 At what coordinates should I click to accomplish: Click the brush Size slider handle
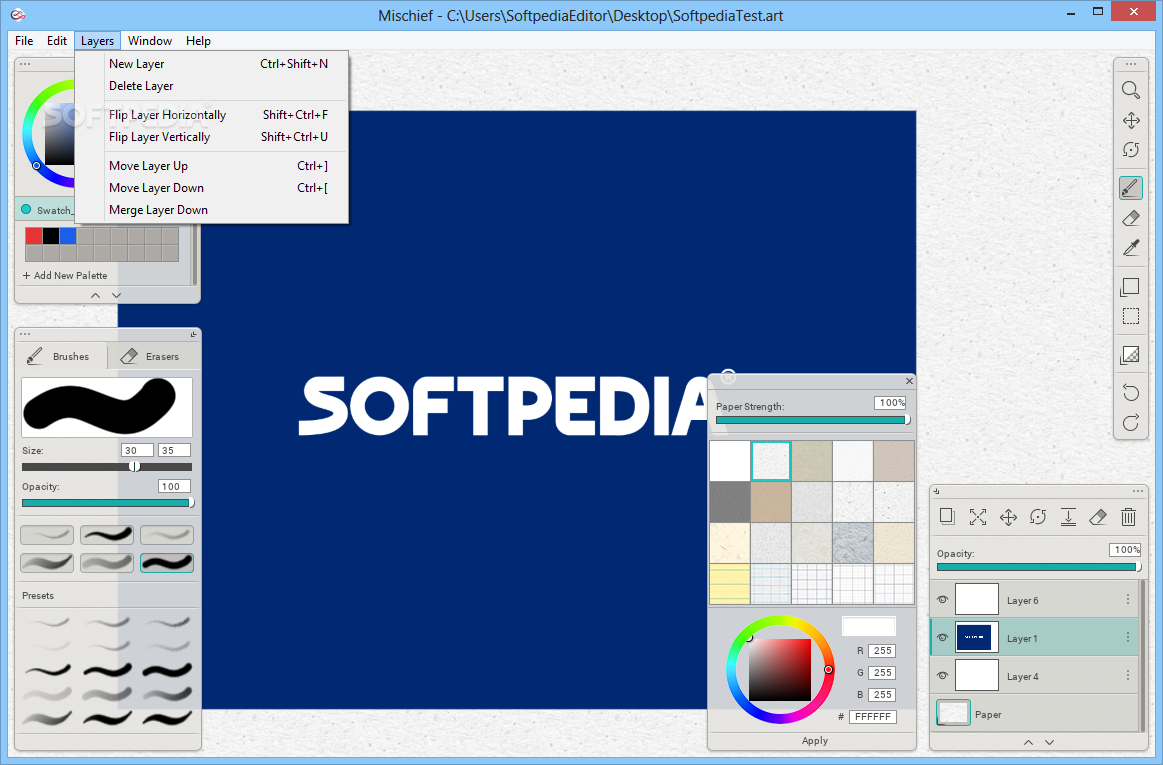coord(134,467)
